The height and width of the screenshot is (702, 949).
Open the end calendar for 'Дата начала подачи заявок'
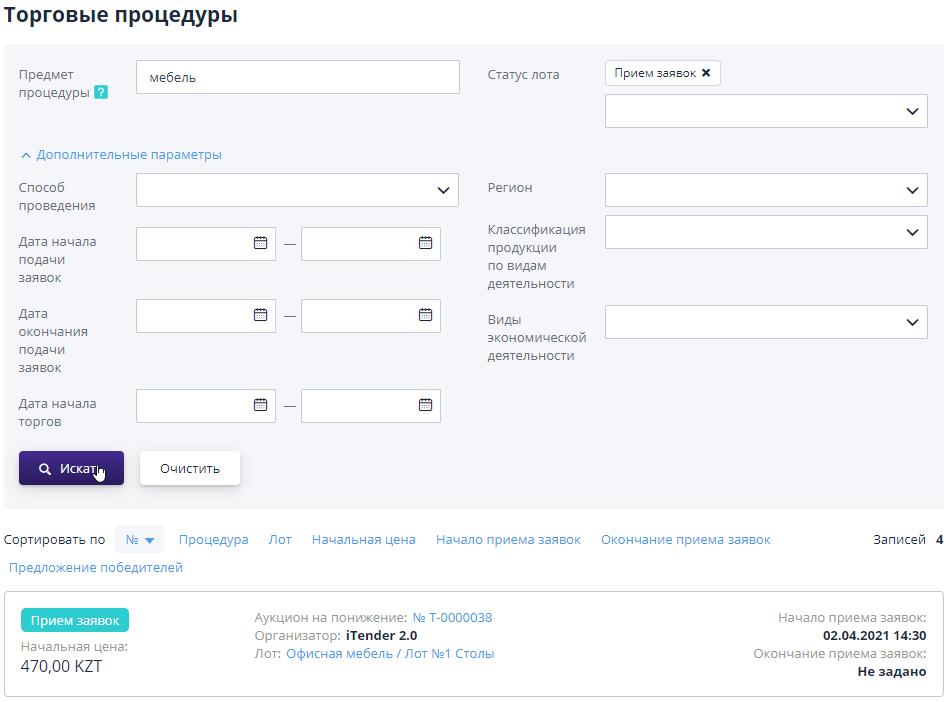pos(426,243)
